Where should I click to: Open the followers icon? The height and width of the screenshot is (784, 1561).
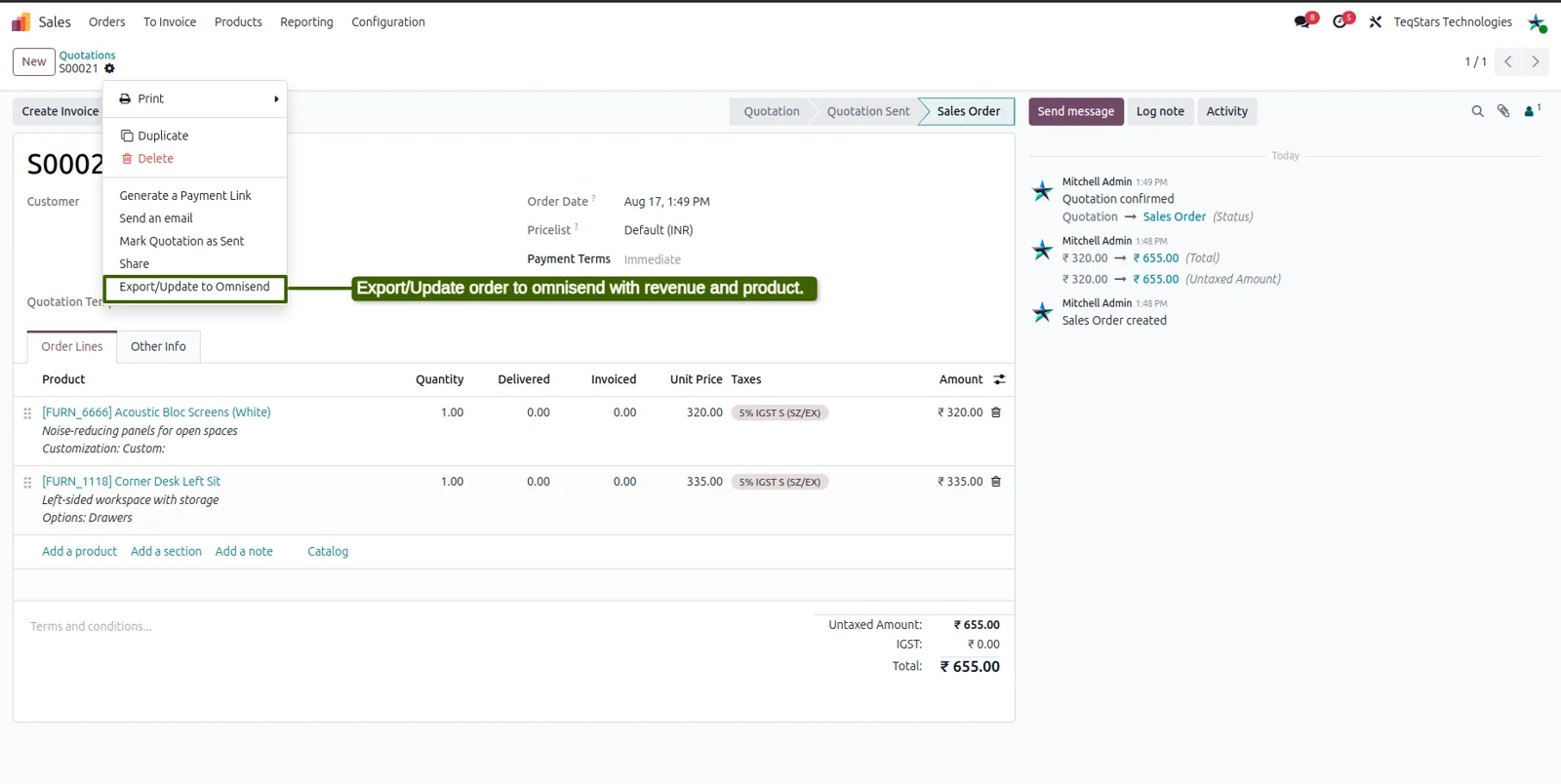click(x=1532, y=110)
